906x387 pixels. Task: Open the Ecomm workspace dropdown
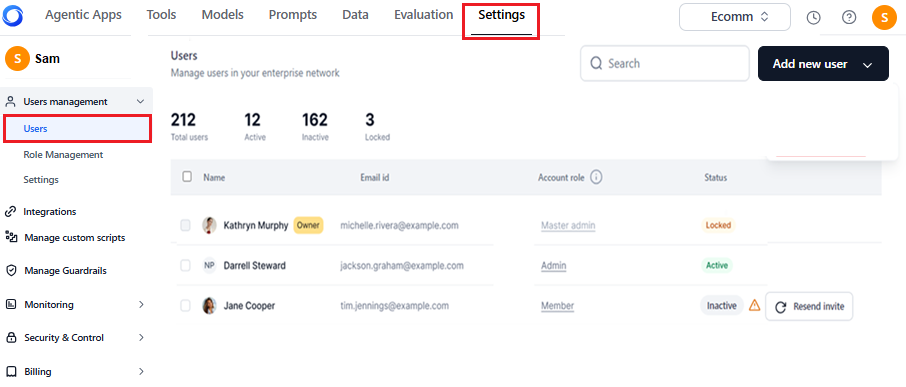[x=734, y=17]
